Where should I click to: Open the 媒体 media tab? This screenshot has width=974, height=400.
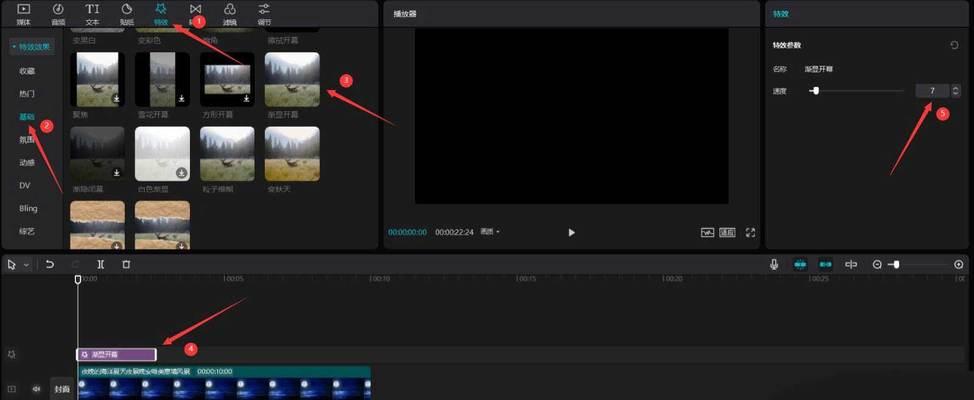tap(24, 14)
